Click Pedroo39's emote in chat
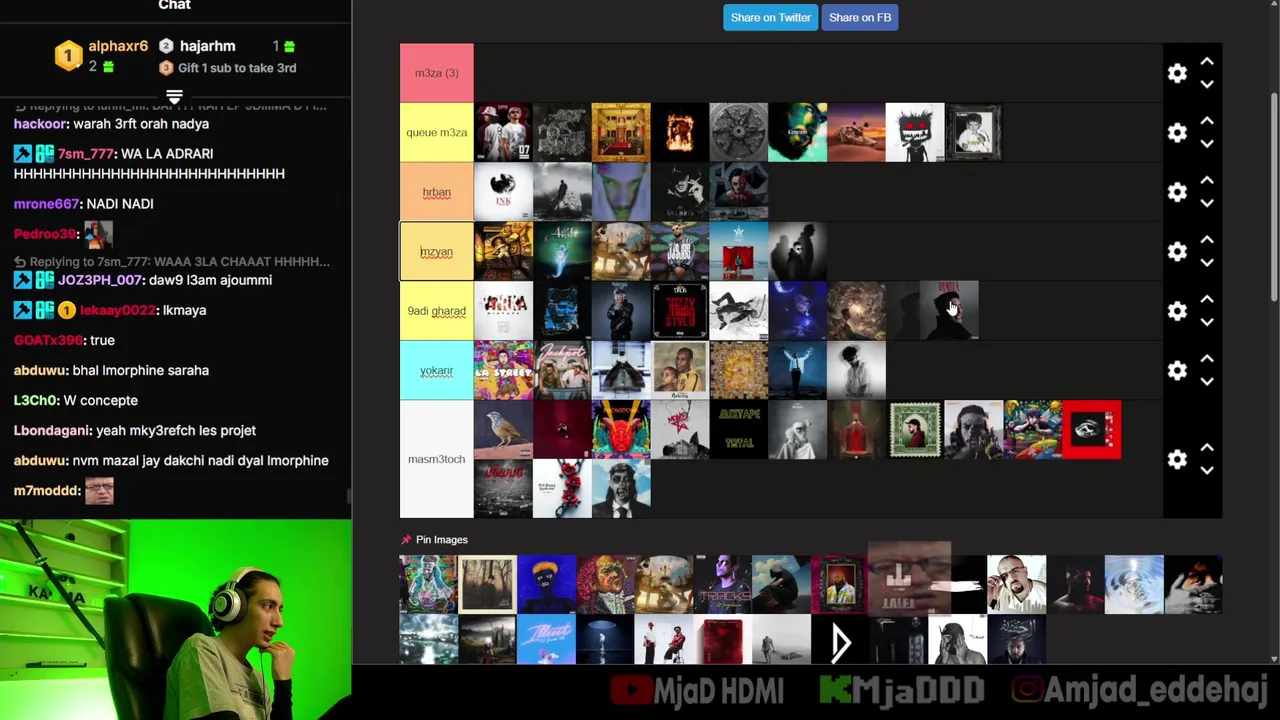This screenshot has height=720, width=1280. (98, 234)
